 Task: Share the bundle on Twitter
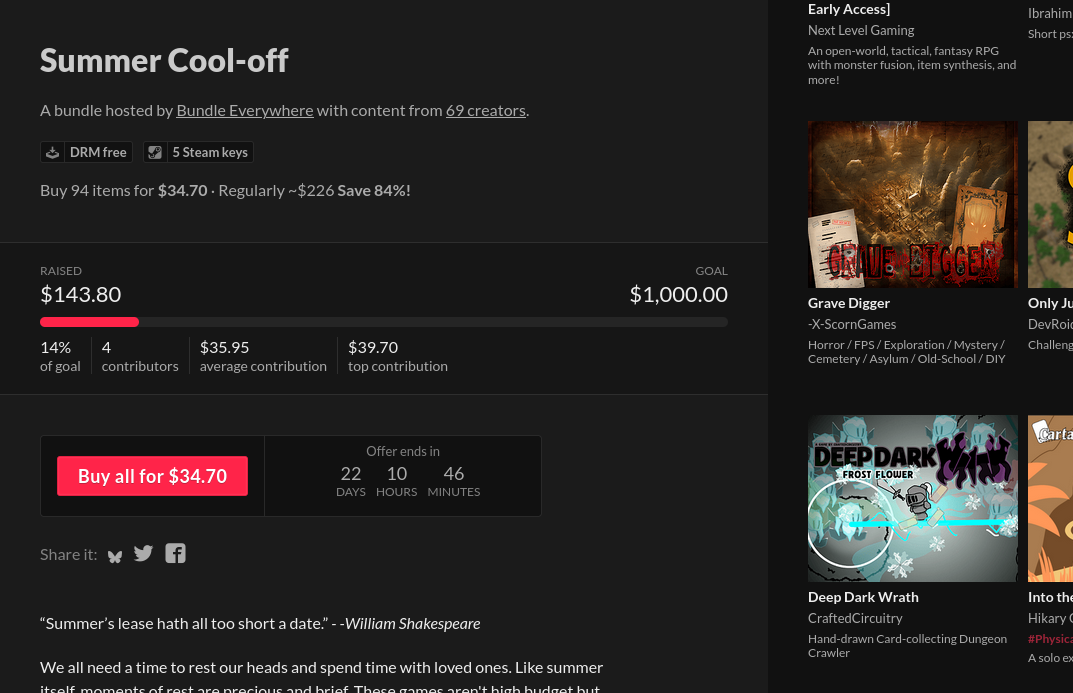(x=144, y=553)
